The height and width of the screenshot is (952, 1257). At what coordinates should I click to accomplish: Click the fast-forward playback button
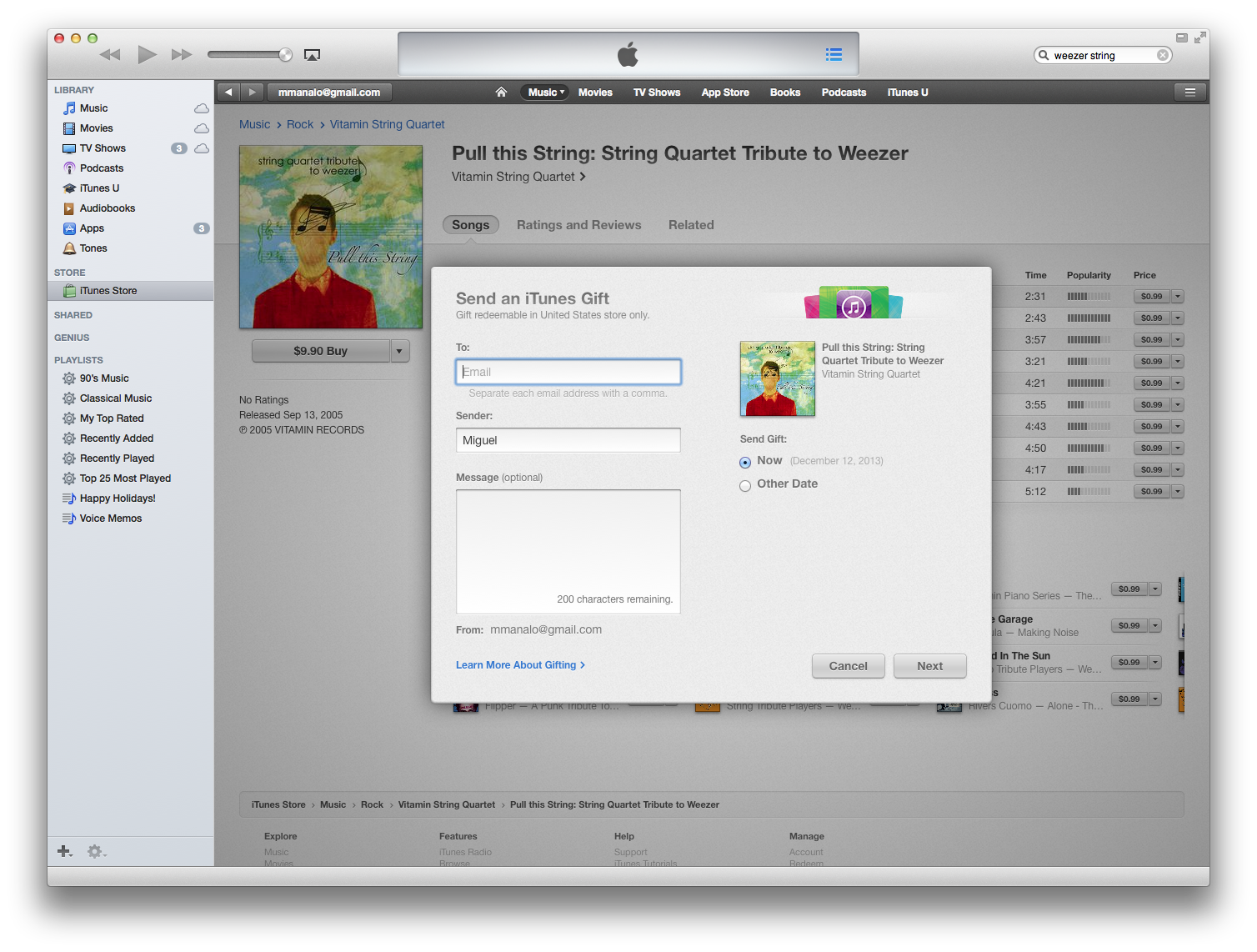coord(182,55)
